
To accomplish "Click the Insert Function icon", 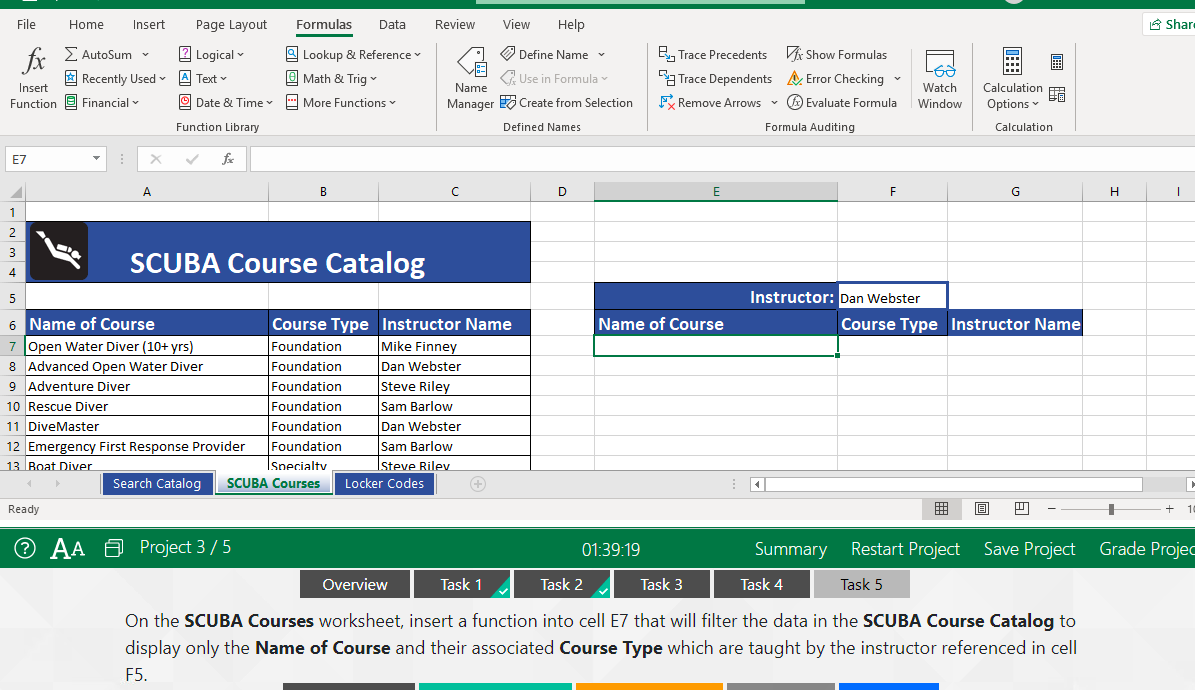I will 32,77.
